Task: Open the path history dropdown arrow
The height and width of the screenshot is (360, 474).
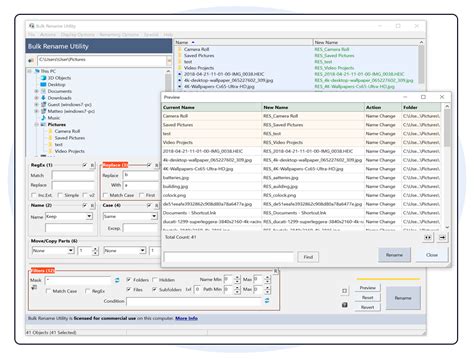Action: click(x=169, y=60)
